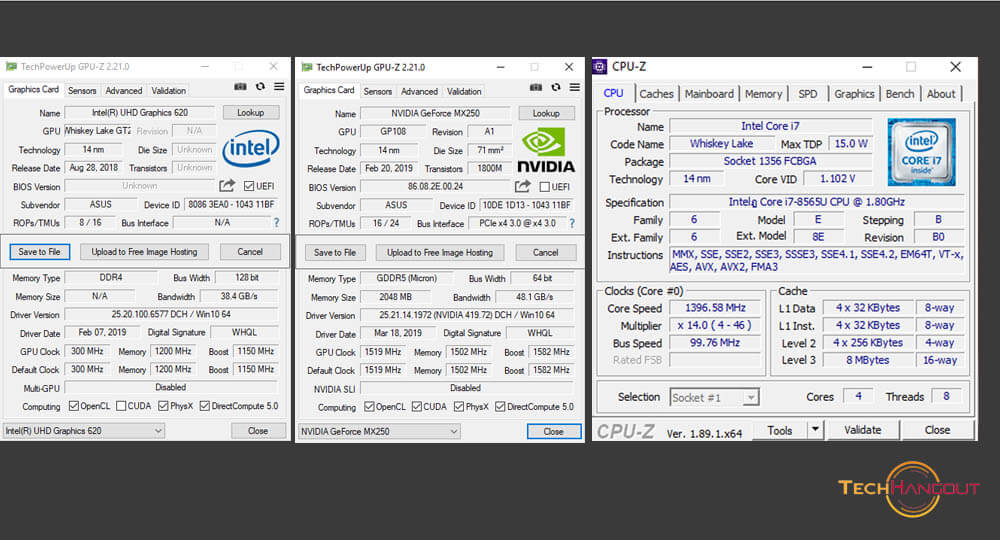Click the refresh icon in NVIDIA GPU-Z window

555,87
